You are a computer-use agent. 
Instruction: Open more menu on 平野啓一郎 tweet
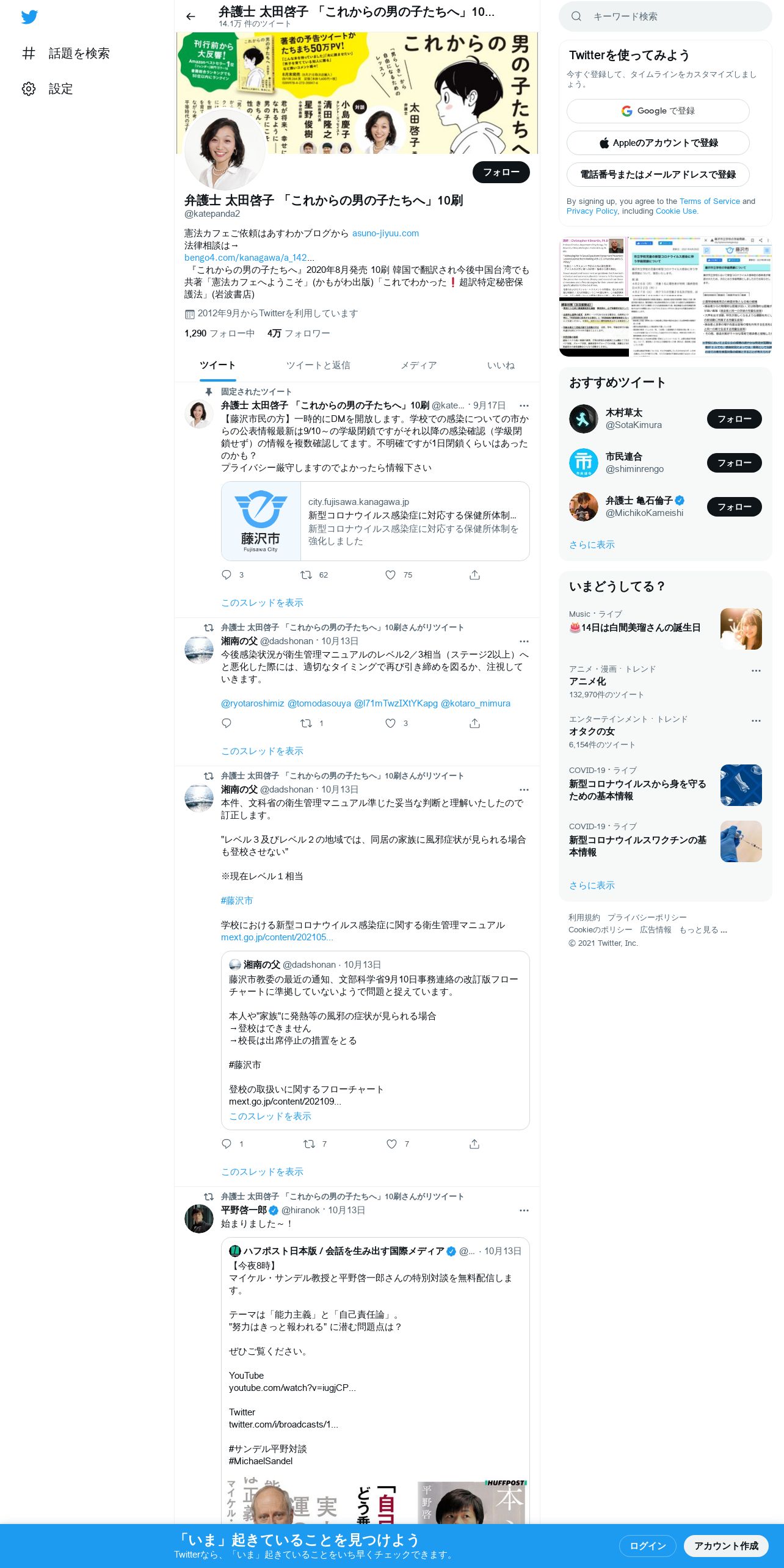click(524, 1210)
